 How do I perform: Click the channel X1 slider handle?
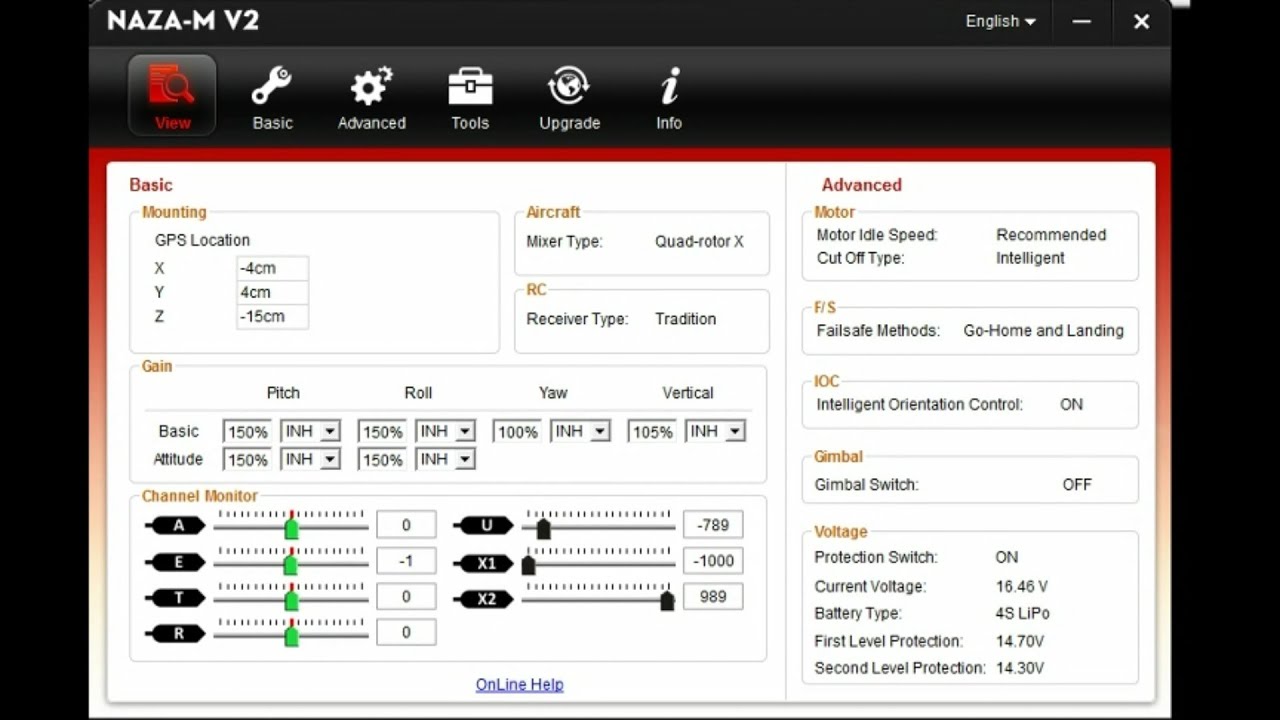(528, 564)
